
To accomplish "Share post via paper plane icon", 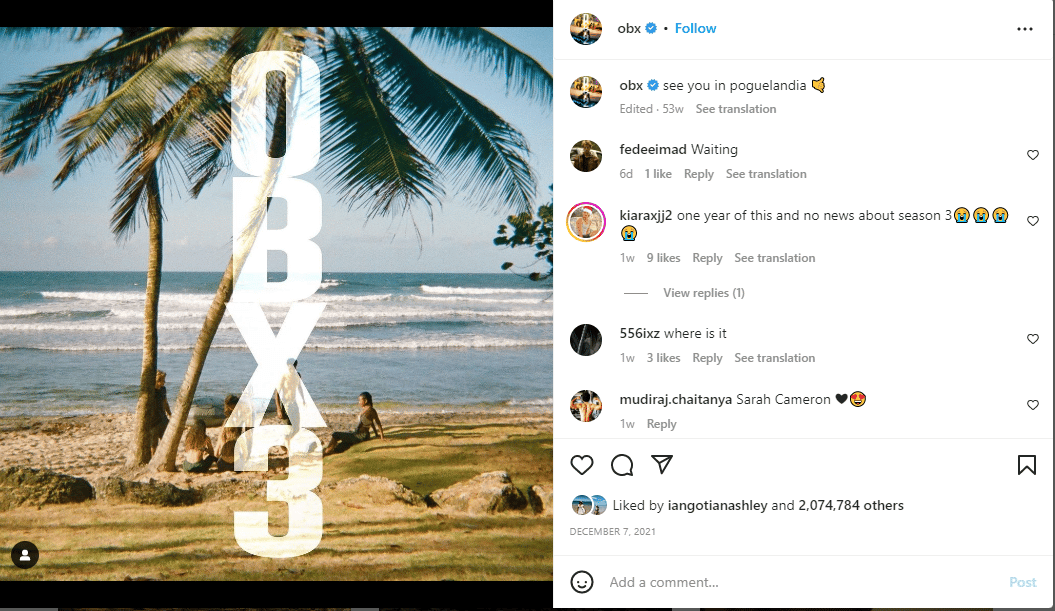I will pyautogui.click(x=661, y=465).
